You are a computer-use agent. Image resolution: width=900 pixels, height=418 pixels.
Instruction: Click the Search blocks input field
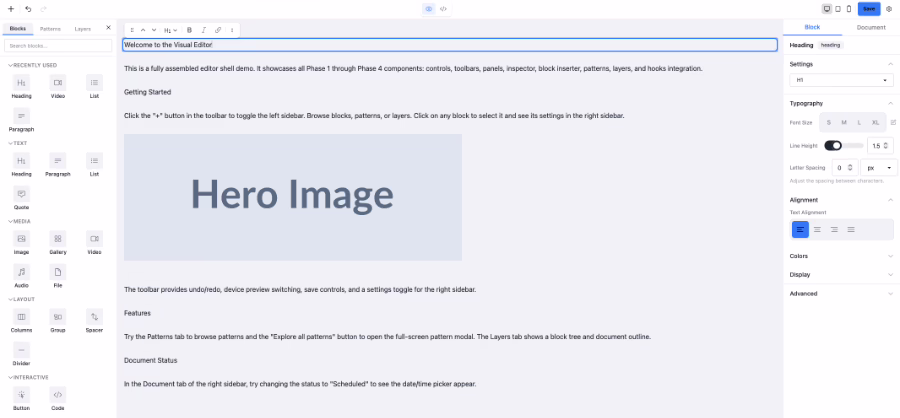pos(58,46)
